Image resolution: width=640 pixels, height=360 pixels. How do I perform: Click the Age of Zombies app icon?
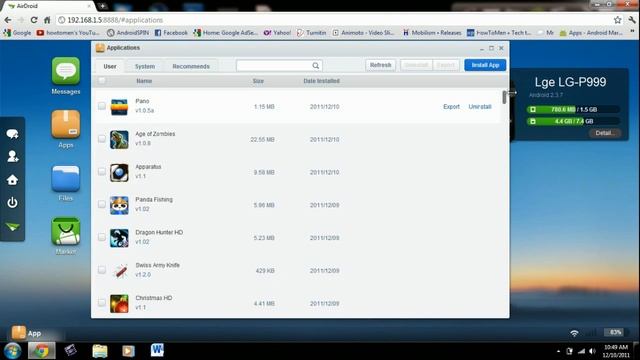pyautogui.click(x=119, y=140)
